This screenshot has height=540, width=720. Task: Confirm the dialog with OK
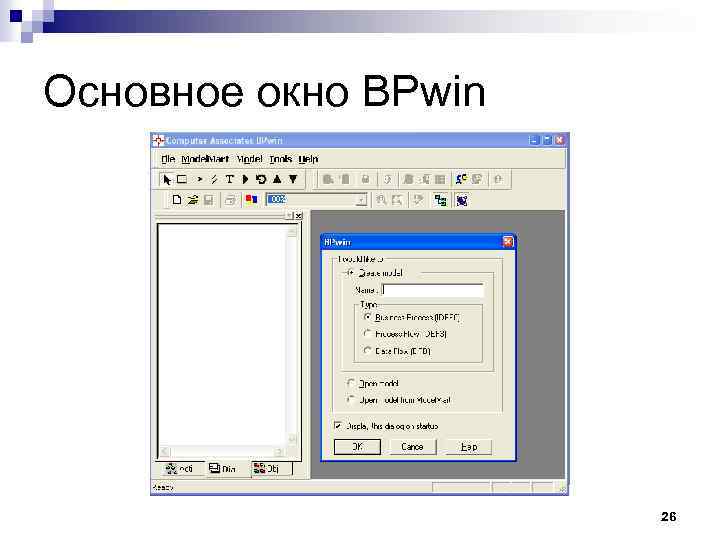pos(357,446)
